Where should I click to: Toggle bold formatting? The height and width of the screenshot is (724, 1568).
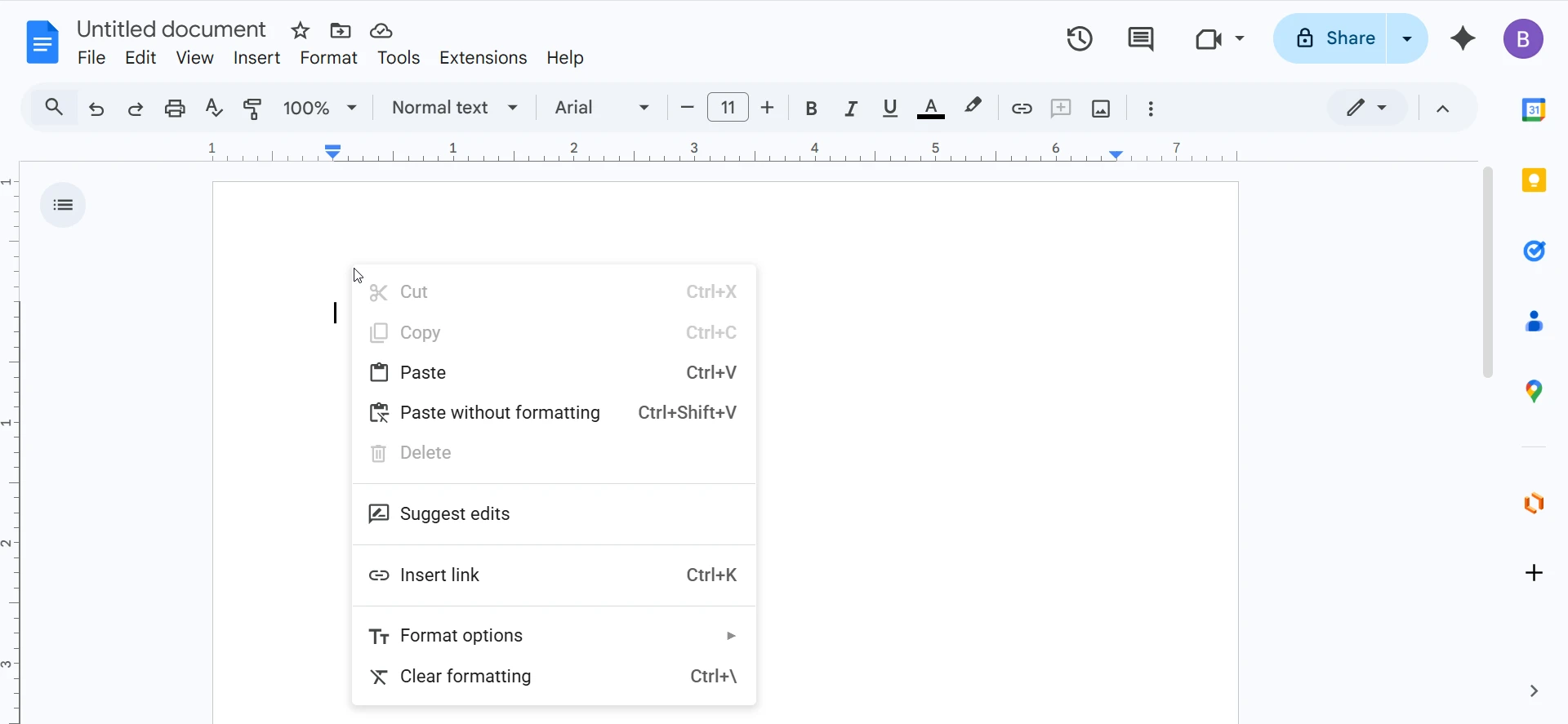(811, 109)
